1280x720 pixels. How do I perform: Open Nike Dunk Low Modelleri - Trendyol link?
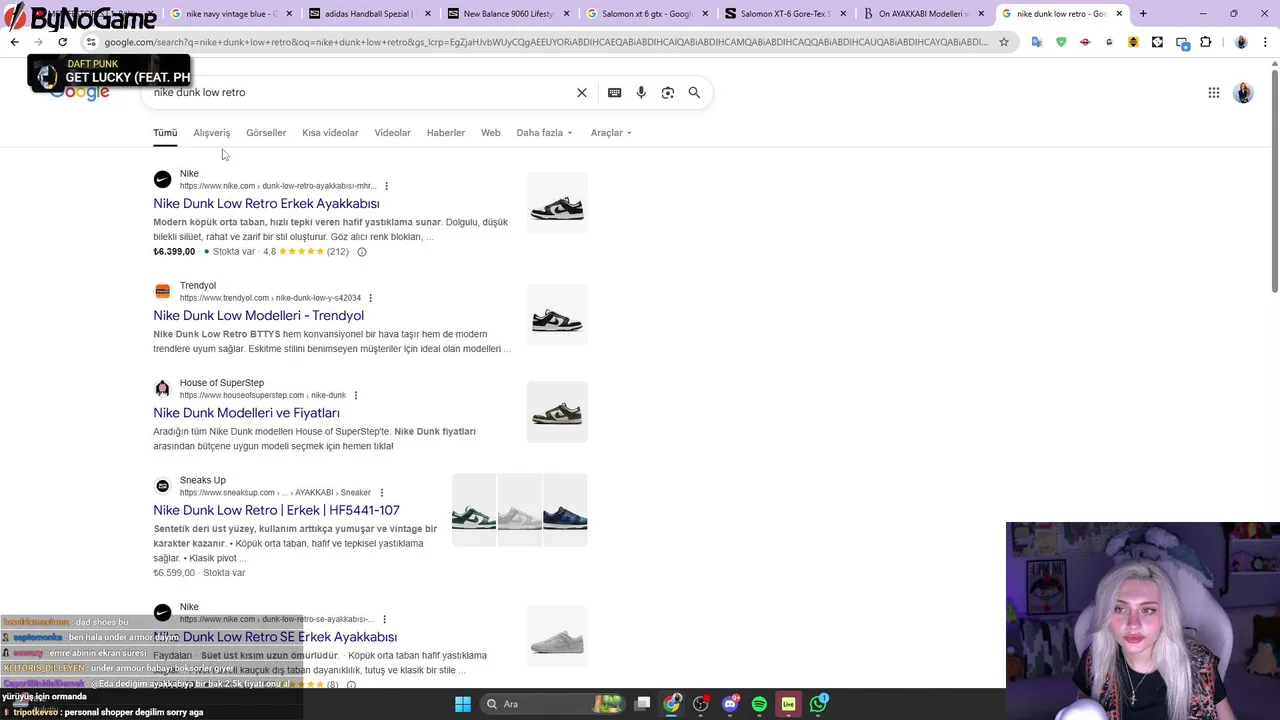click(x=258, y=316)
